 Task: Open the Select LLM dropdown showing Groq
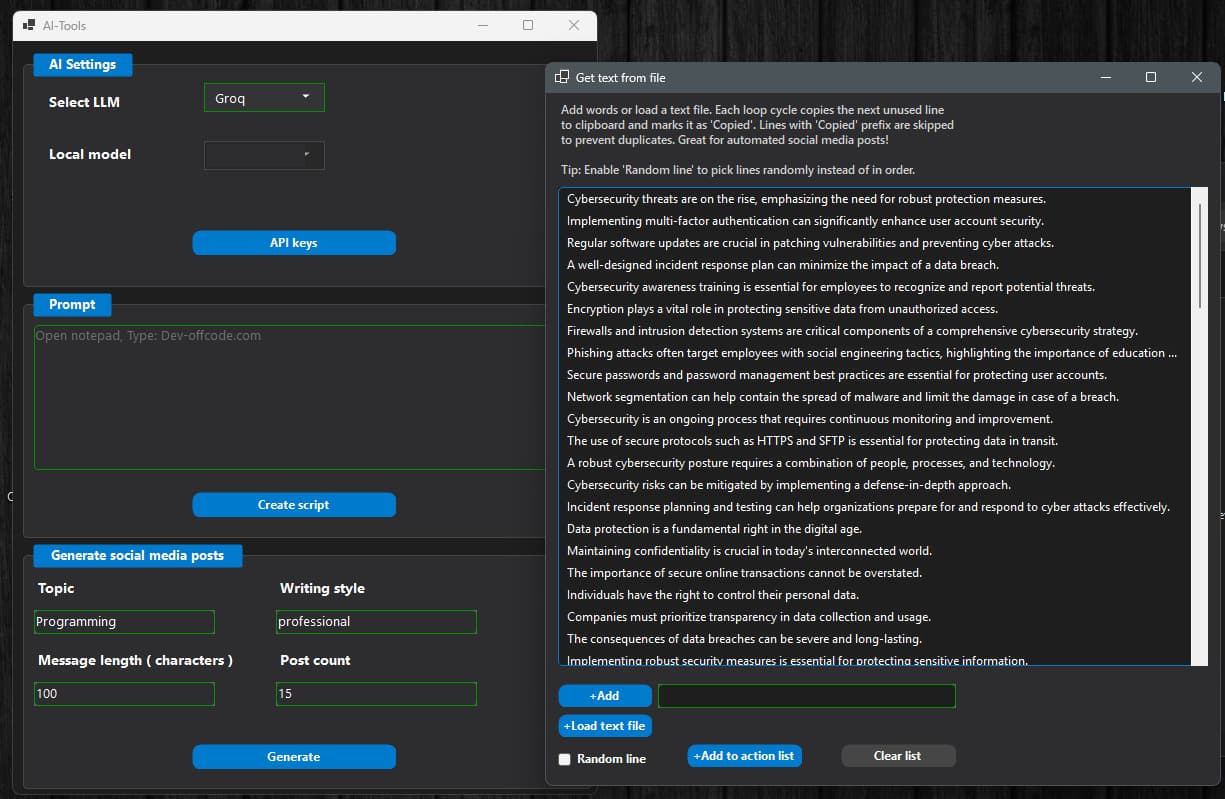pos(263,98)
